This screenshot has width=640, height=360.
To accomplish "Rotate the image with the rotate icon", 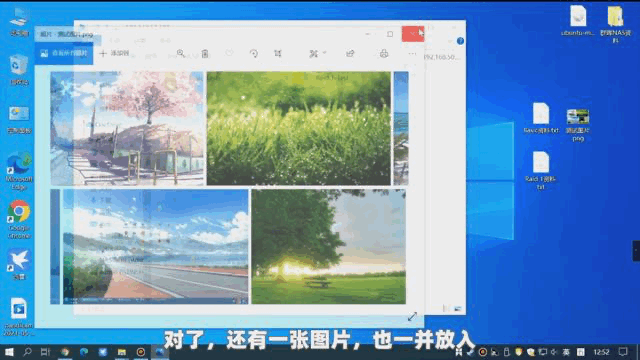I will coord(253,53).
